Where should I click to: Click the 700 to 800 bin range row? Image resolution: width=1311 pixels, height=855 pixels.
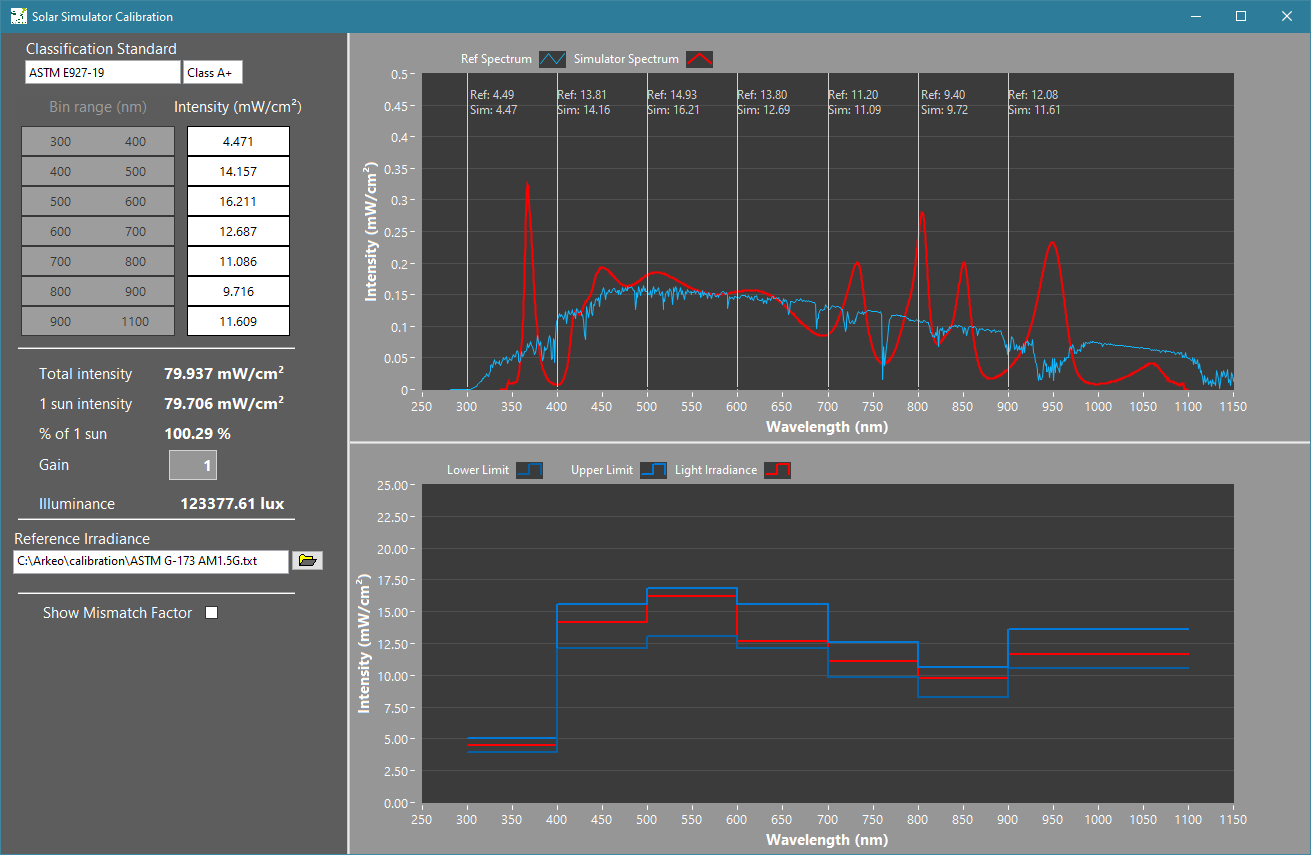pyautogui.click(x=98, y=262)
